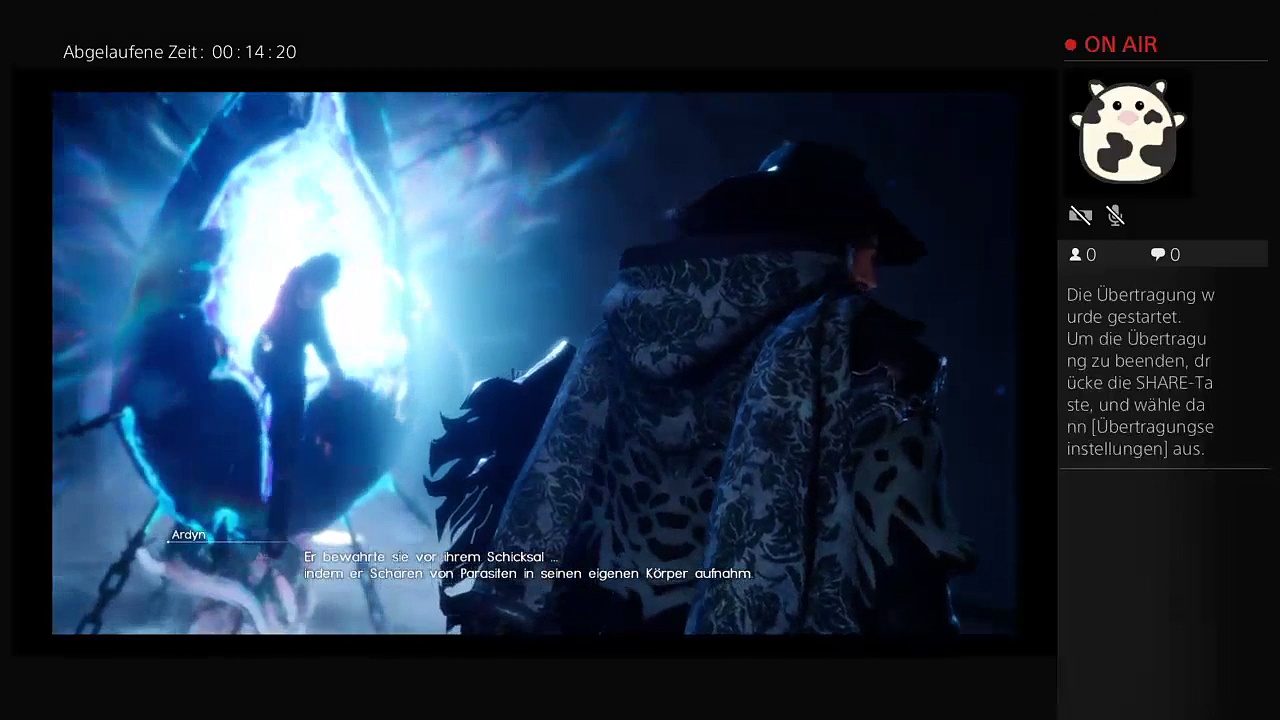
Task: Click the subtitle line 'Er bewahrte sie'
Action: (x=431, y=557)
